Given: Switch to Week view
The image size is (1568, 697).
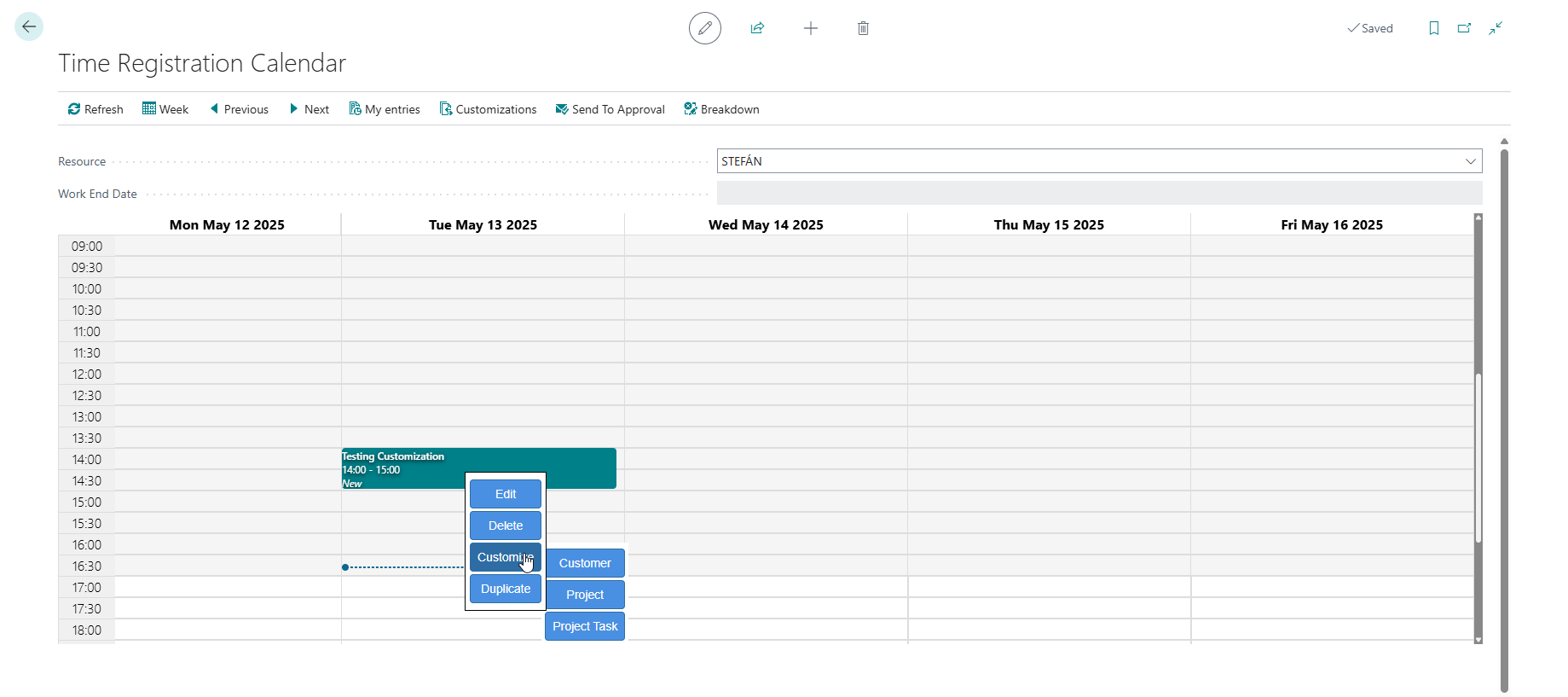Looking at the screenshot, I should coord(165,109).
